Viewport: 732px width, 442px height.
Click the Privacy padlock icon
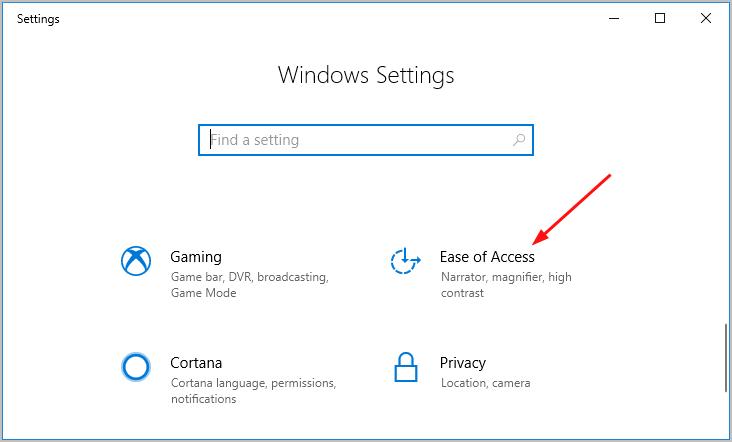[x=404, y=366]
